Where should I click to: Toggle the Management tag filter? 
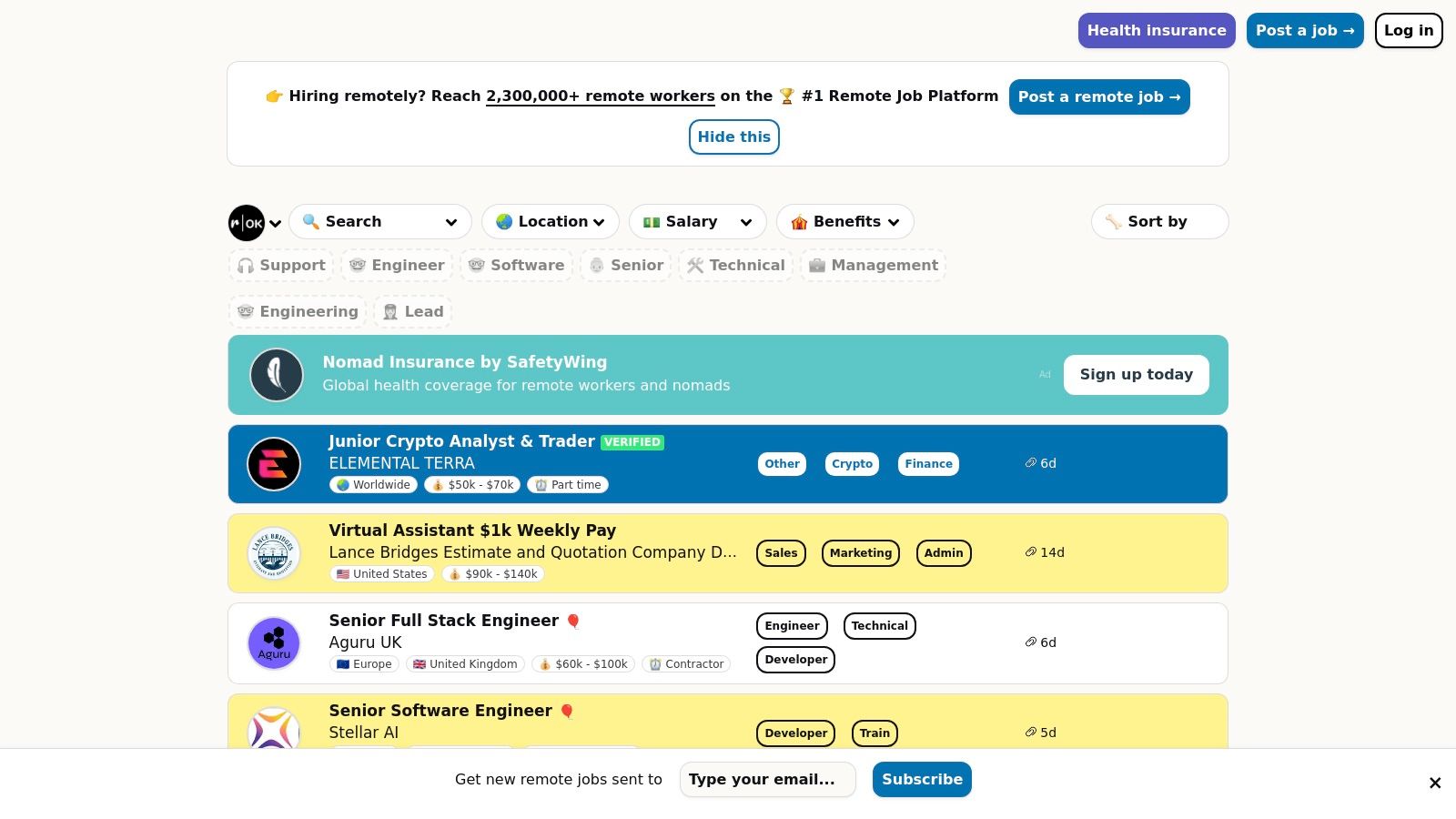tap(874, 266)
